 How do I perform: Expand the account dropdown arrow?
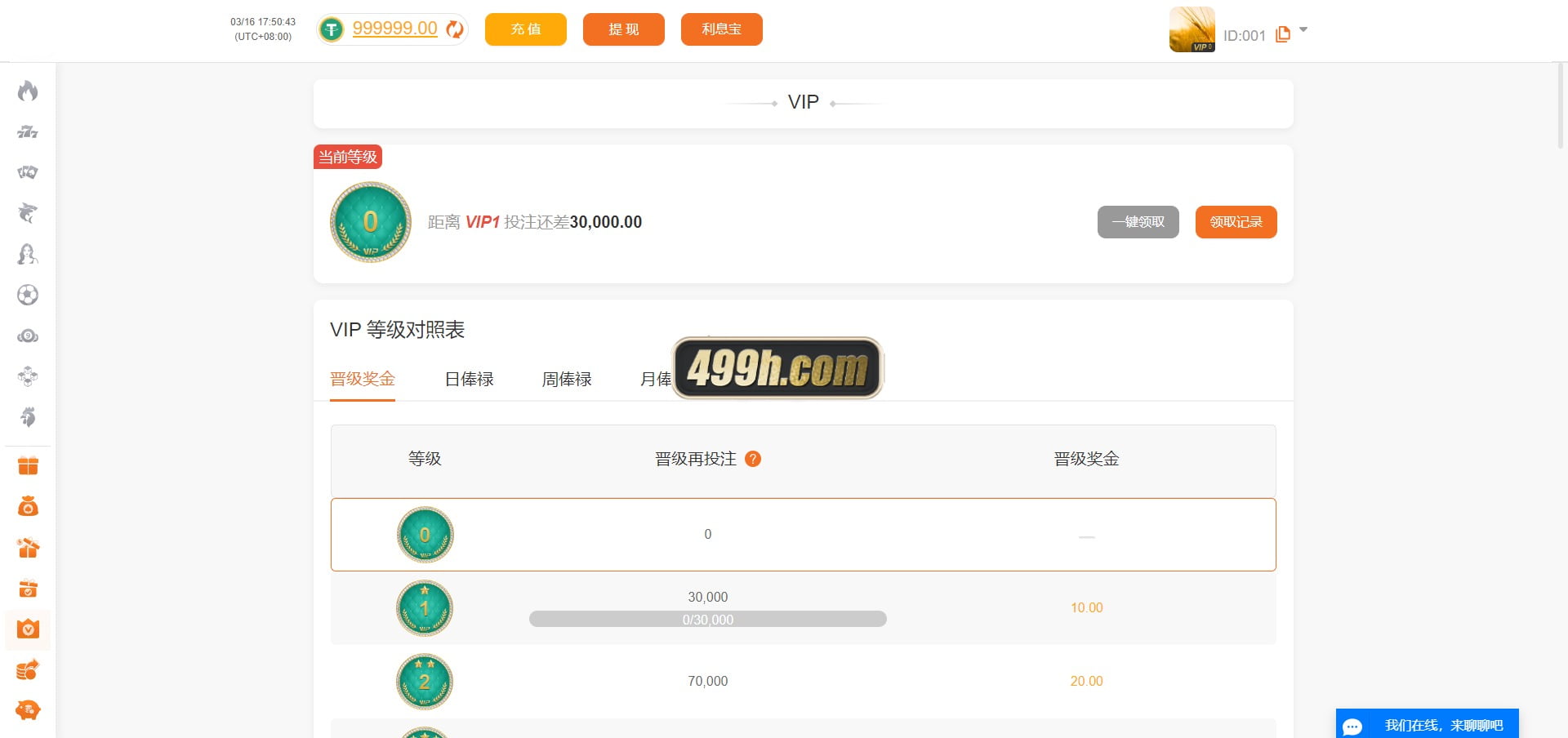click(1303, 29)
